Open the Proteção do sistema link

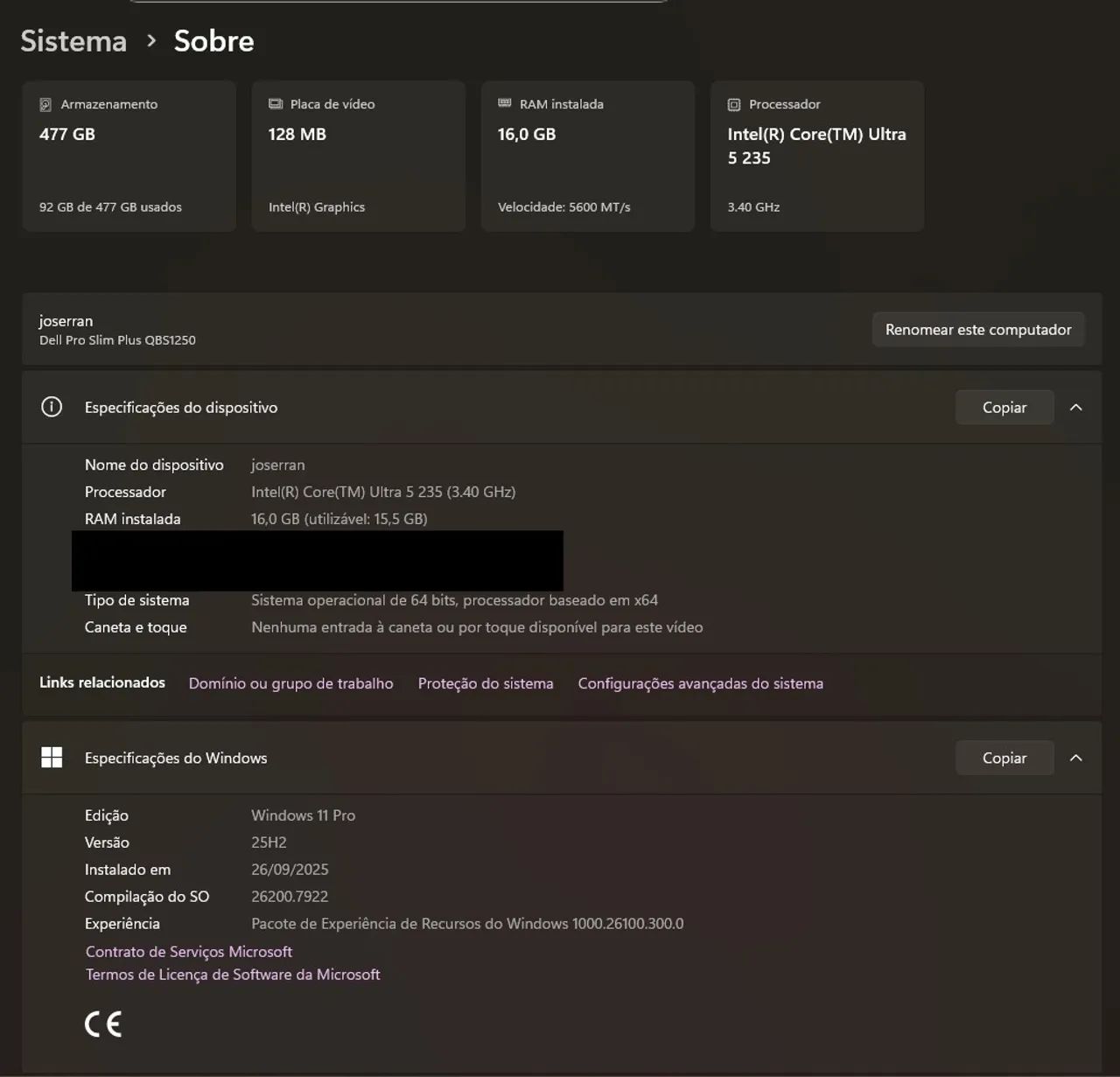pos(486,683)
